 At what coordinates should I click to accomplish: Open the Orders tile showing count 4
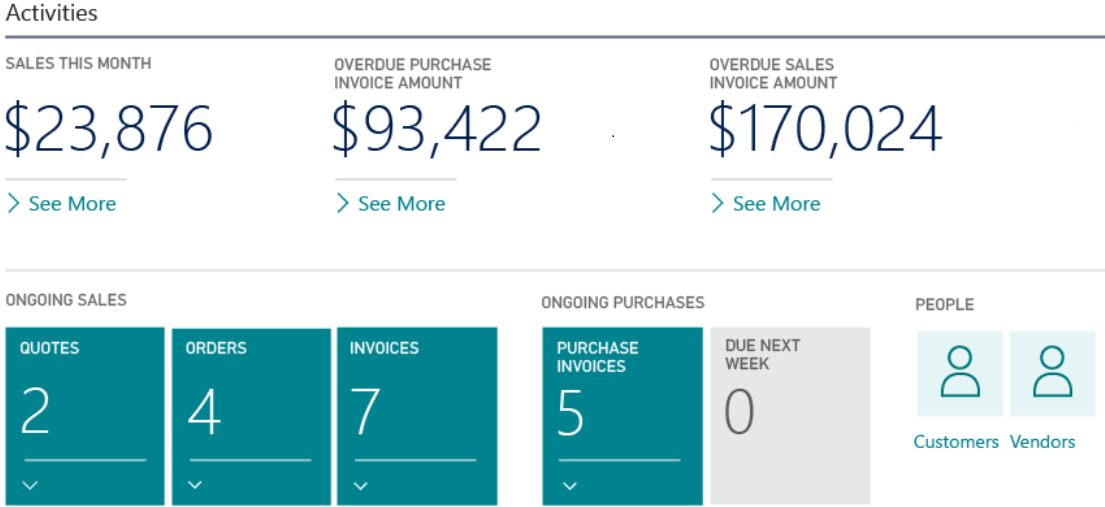pos(250,410)
